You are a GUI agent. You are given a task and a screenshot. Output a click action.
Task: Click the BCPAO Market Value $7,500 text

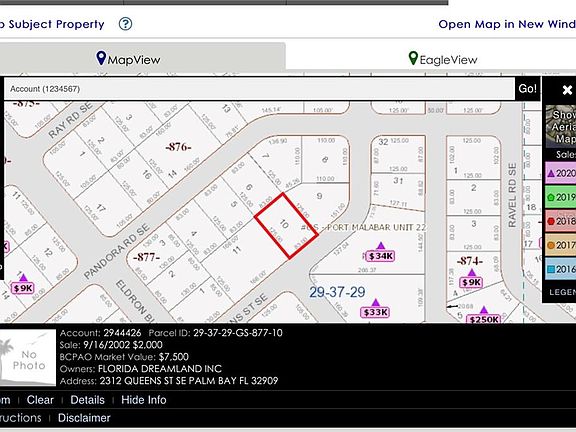(124, 357)
